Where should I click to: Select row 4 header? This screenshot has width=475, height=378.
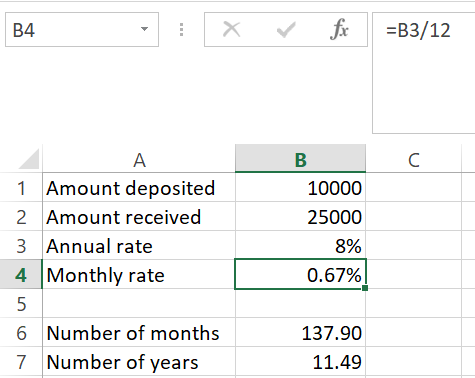tap(21, 274)
